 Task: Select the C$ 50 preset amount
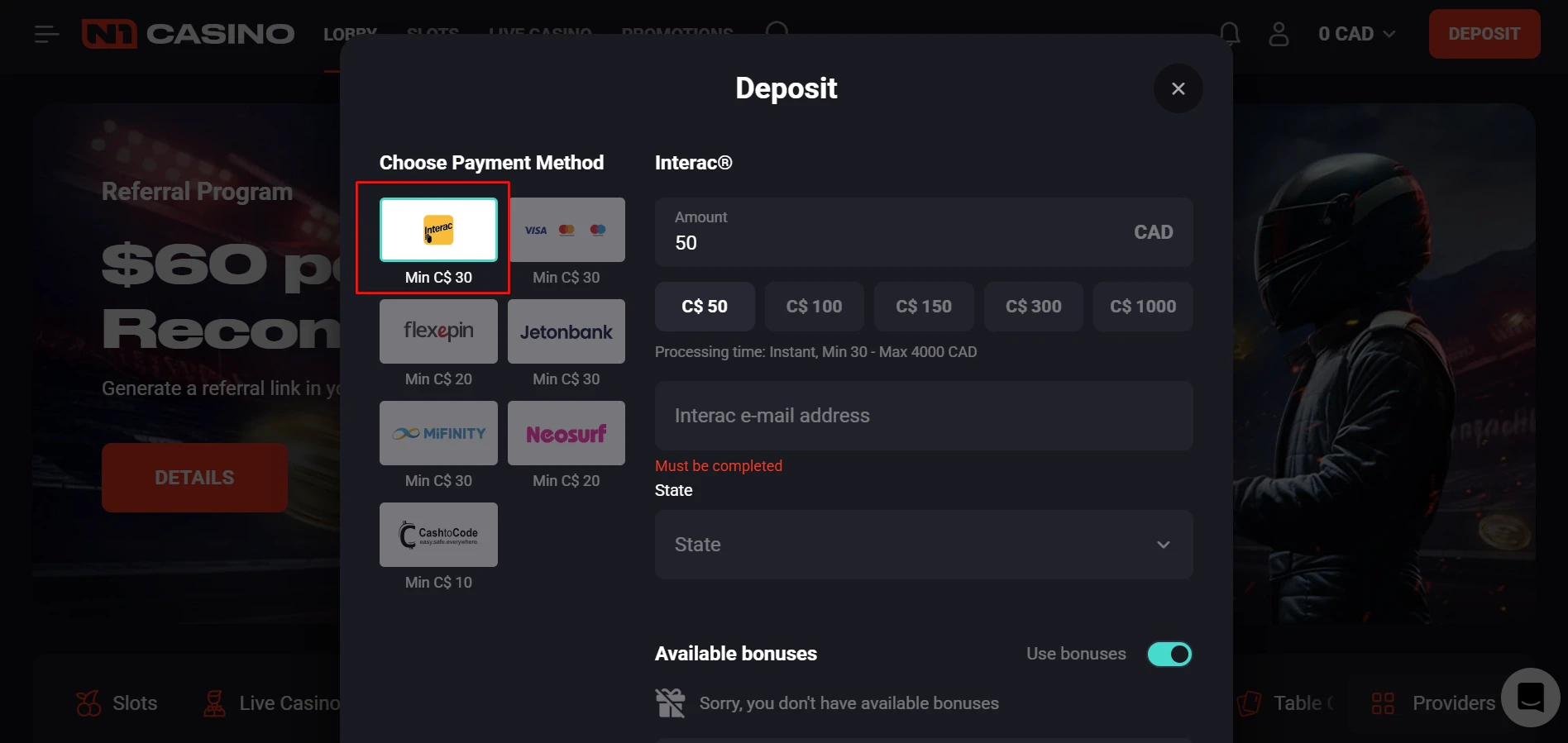click(705, 307)
